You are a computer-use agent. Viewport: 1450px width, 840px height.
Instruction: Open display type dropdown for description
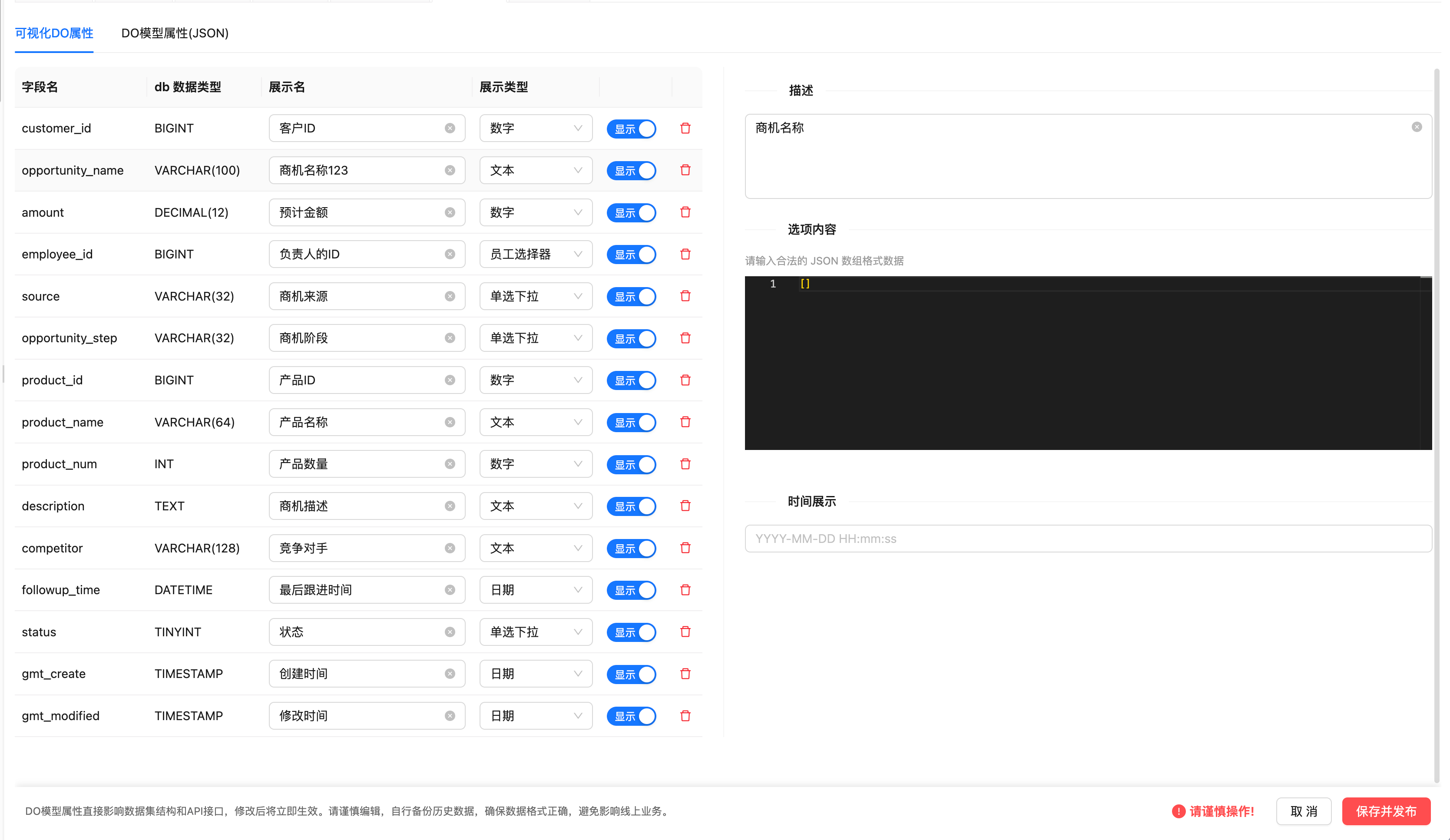pos(536,506)
